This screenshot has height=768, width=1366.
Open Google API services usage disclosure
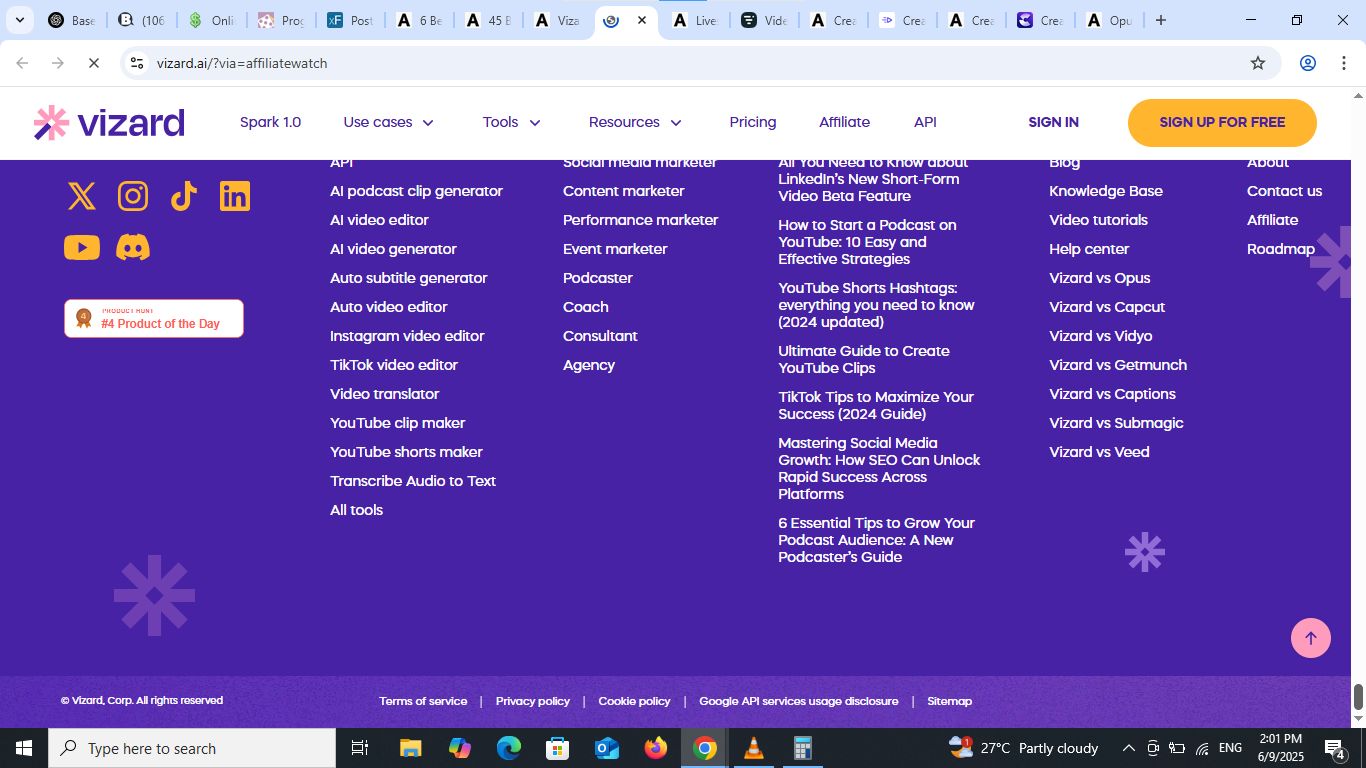(798, 701)
